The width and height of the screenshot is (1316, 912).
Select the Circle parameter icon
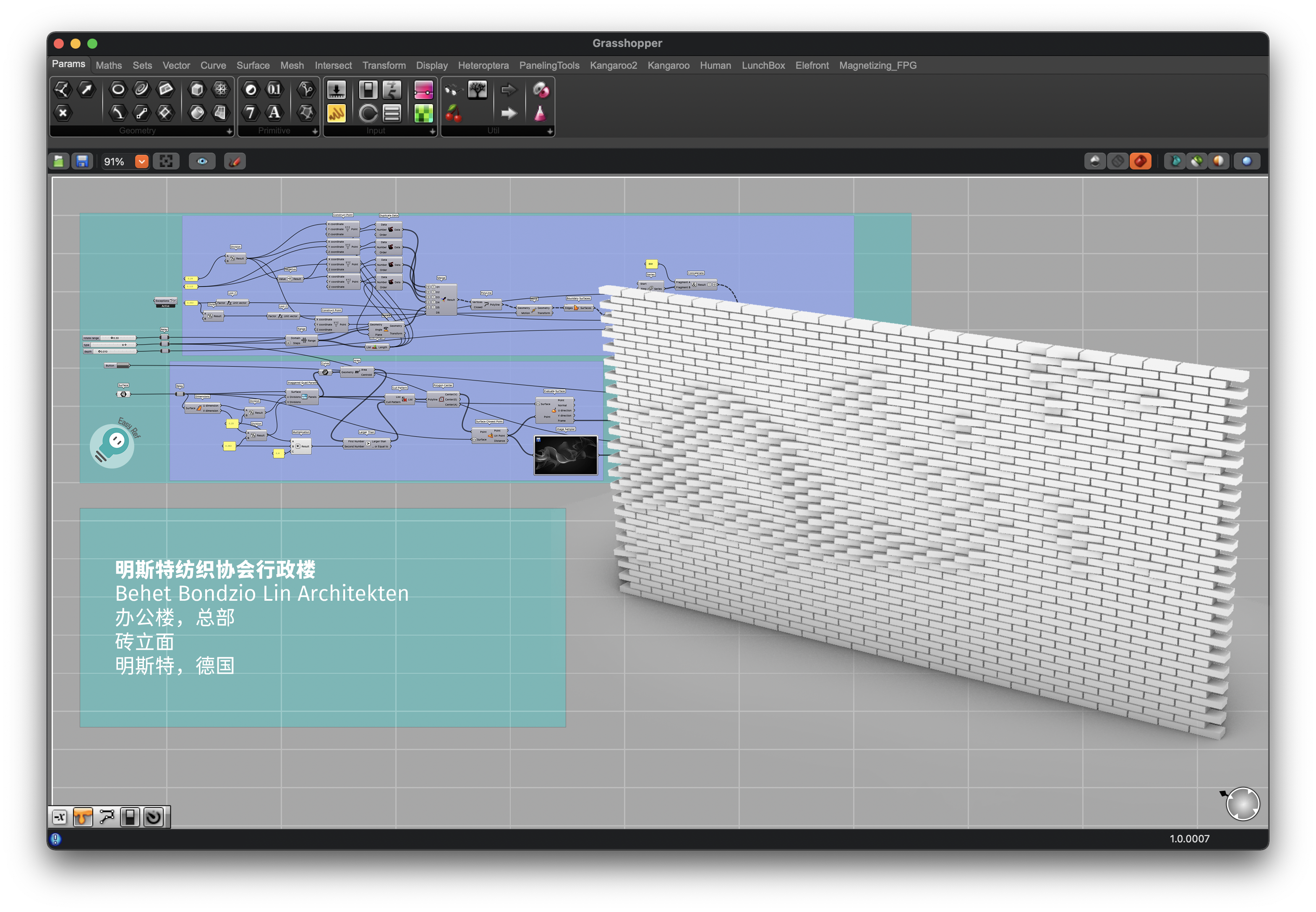[118, 89]
